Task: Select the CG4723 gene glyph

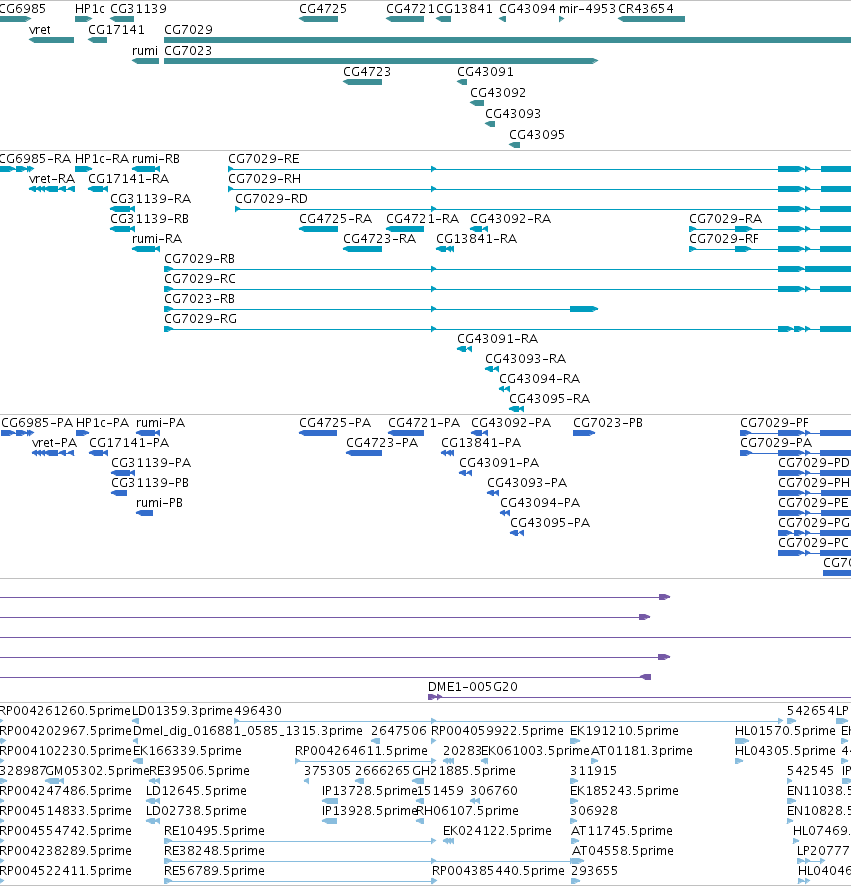Action: coord(362,82)
